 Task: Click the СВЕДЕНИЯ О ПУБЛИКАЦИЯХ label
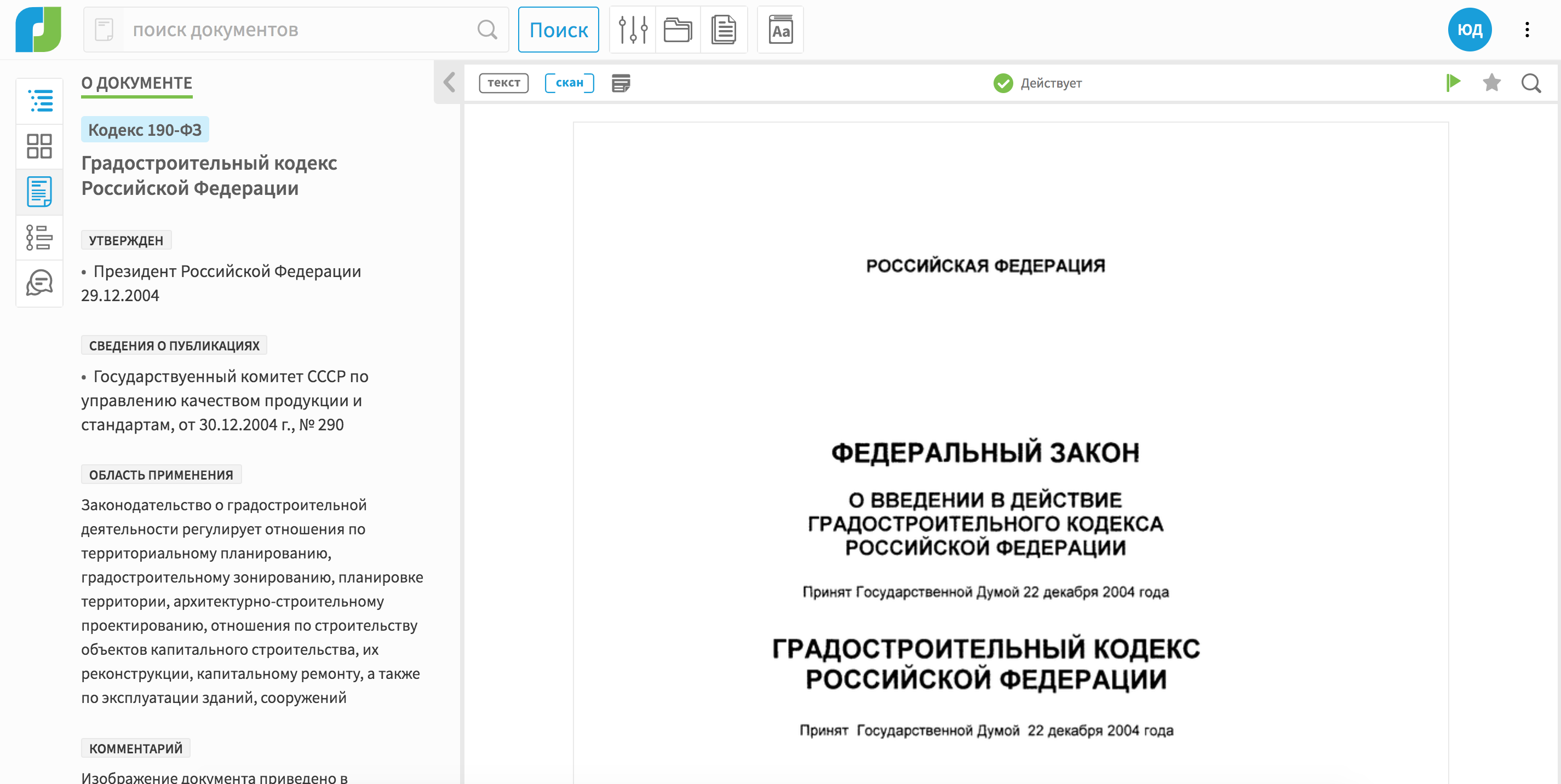click(x=174, y=346)
